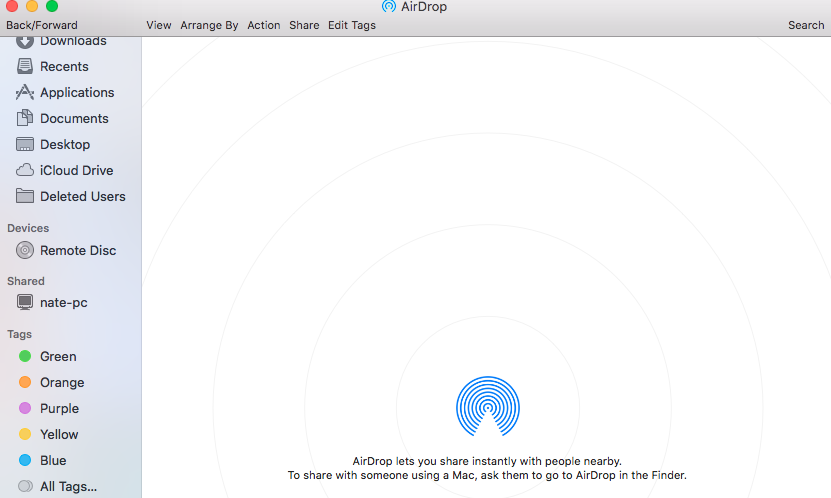This screenshot has width=831, height=498.
Task: Go to Applications folder label
Action: [77, 92]
